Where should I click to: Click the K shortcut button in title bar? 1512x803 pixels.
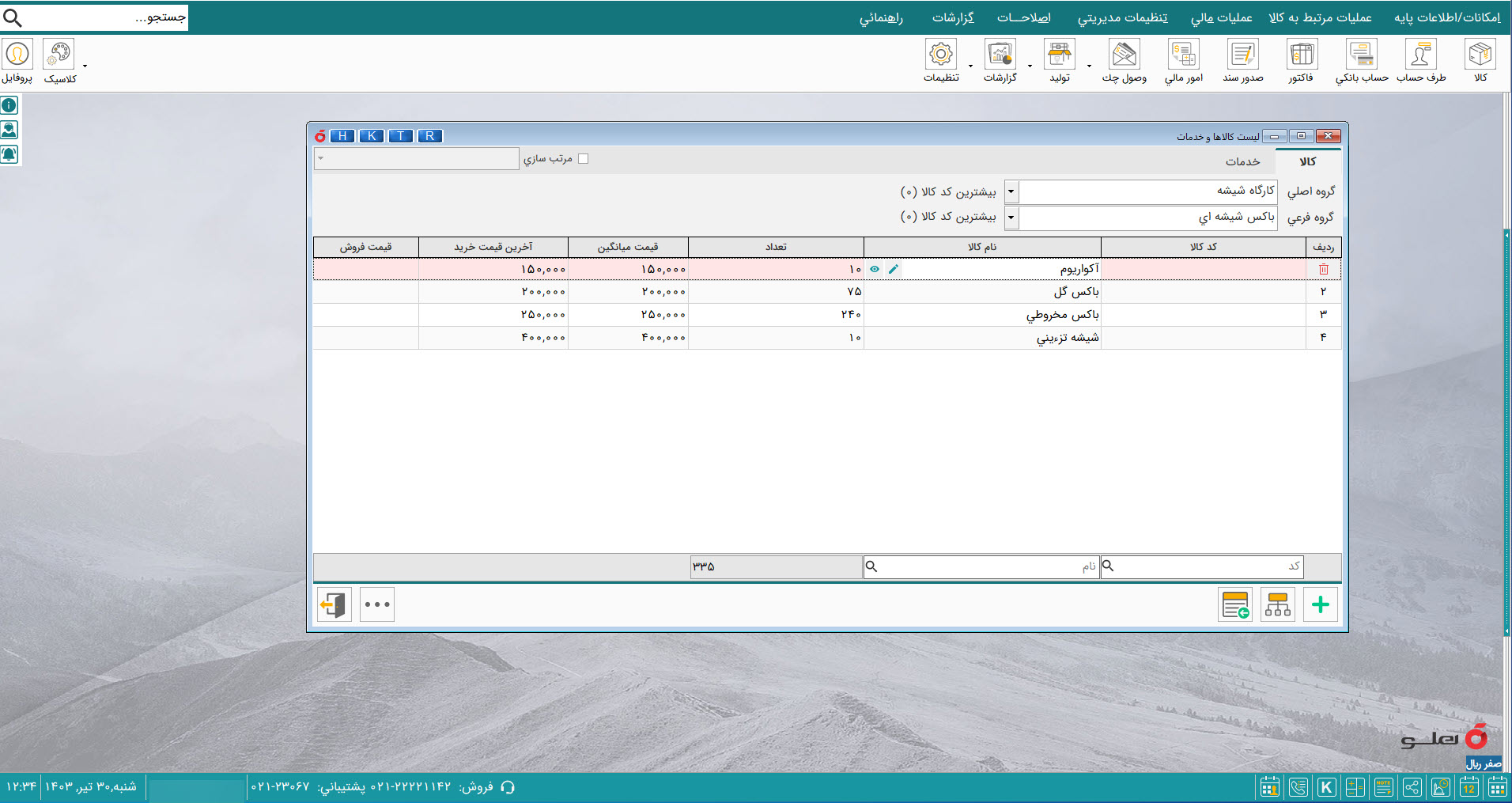tap(372, 136)
